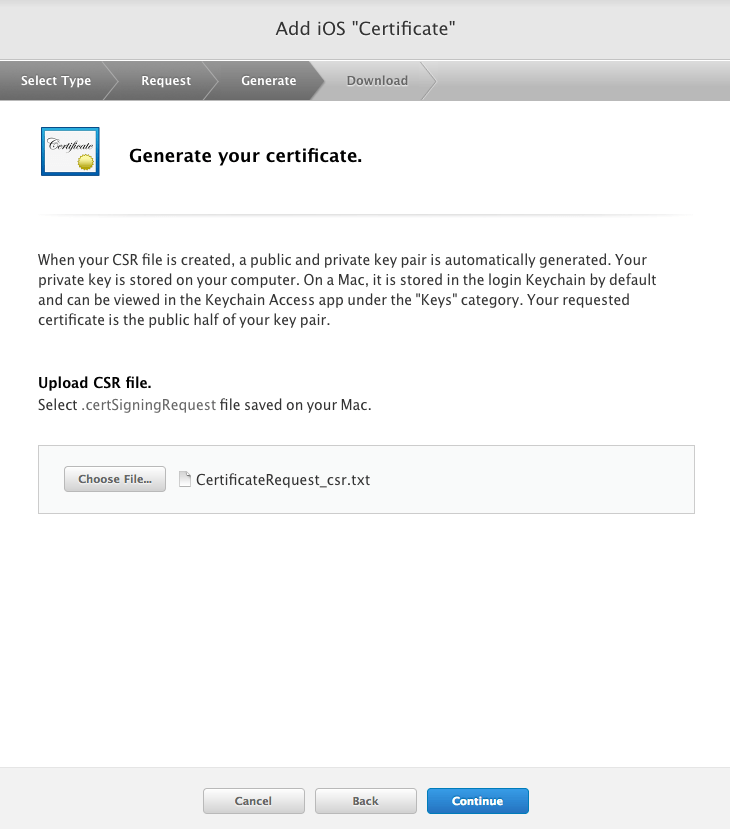Continue to generate the certificate
The height and width of the screenshot is (829, 730).
[478, 801]
